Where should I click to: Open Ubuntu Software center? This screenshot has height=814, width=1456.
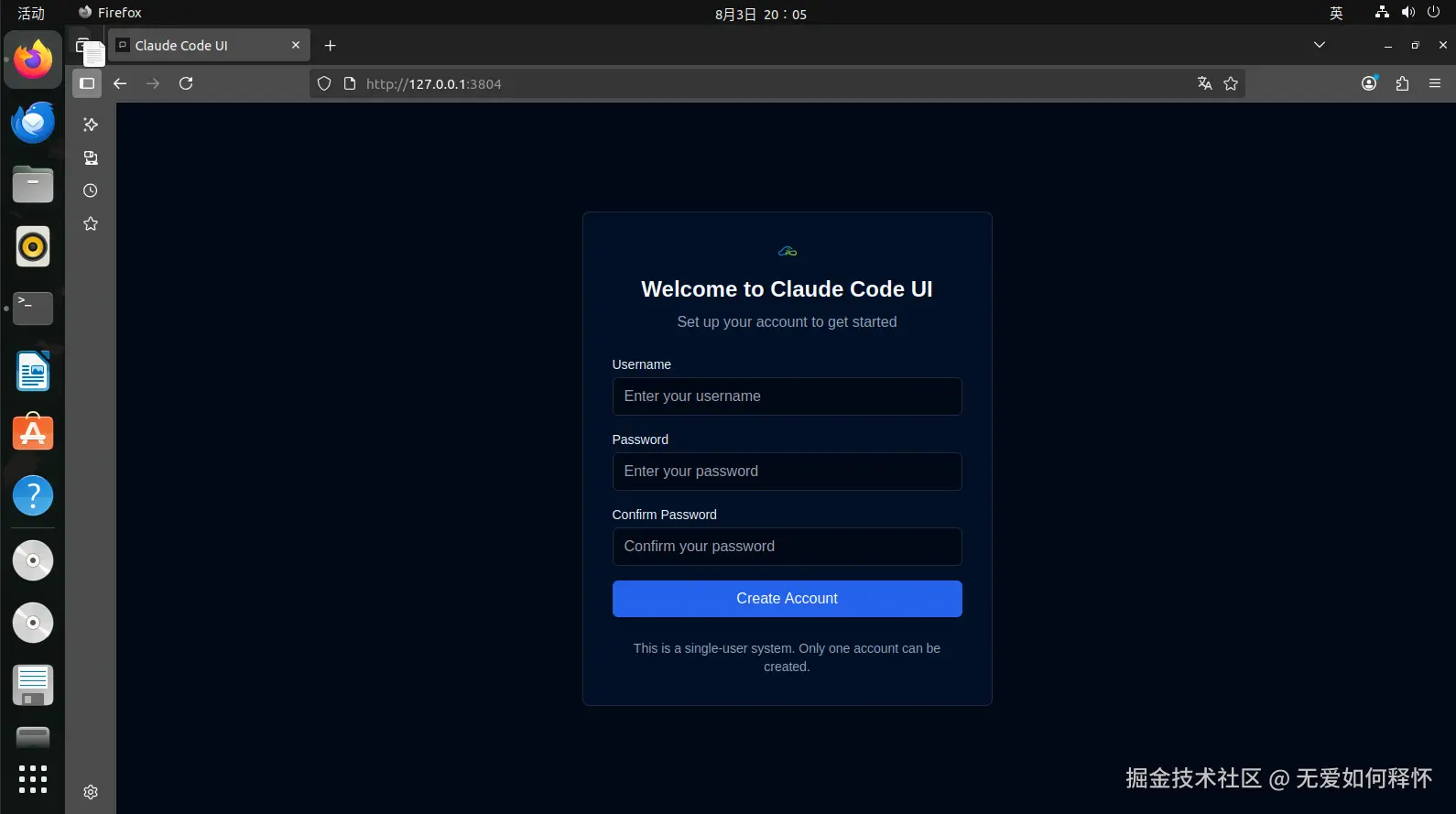33,433
